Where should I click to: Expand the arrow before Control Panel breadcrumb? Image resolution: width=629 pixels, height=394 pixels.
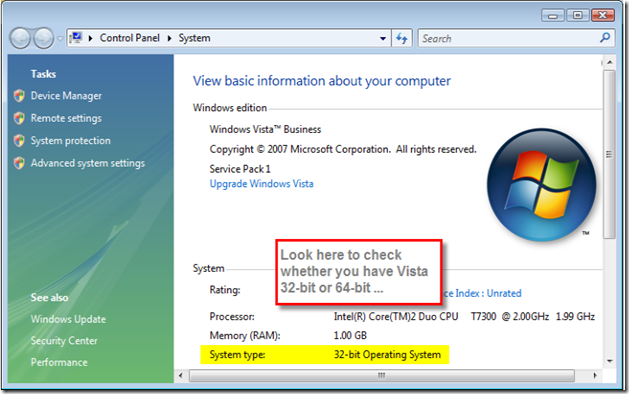(91, 38)
